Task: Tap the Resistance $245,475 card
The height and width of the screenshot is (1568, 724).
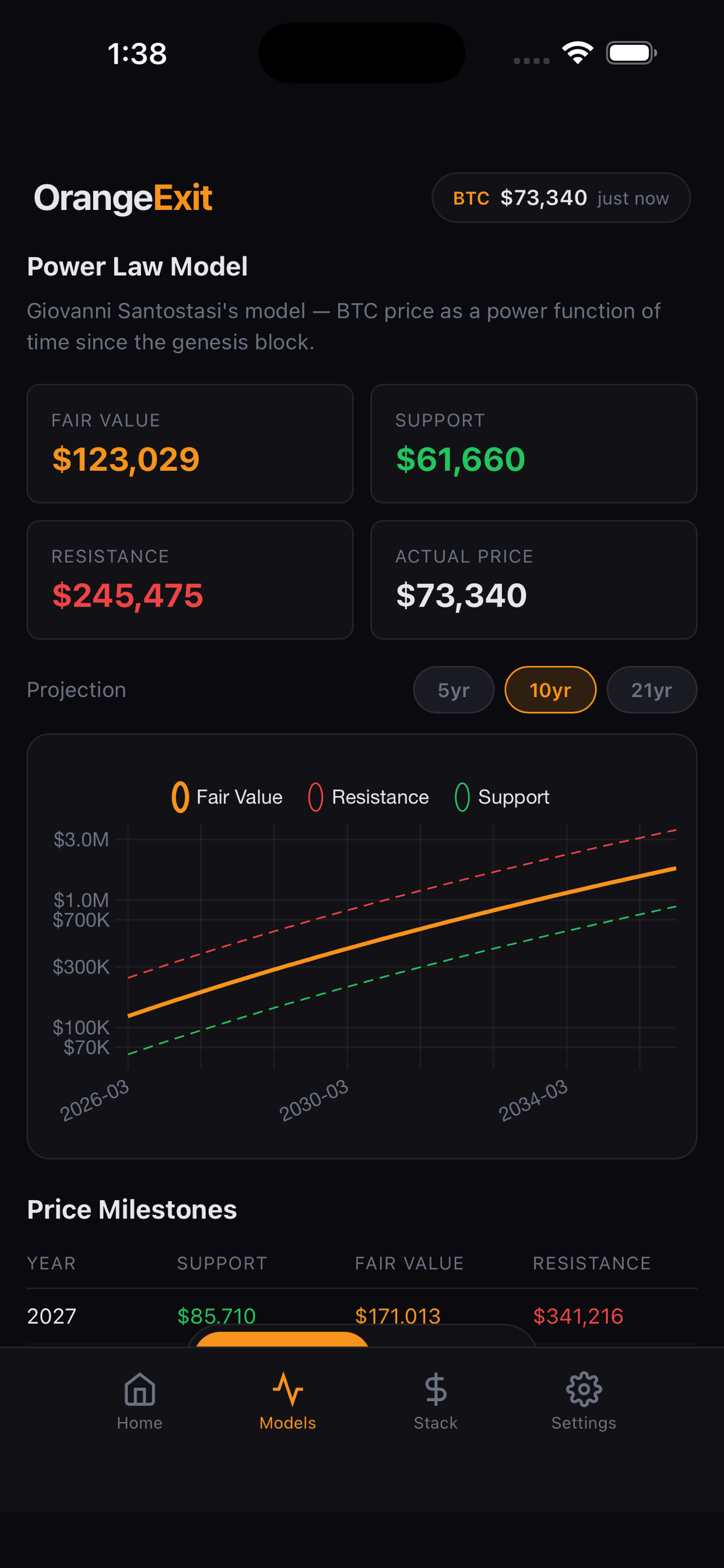Action: [x=190, y=579]
